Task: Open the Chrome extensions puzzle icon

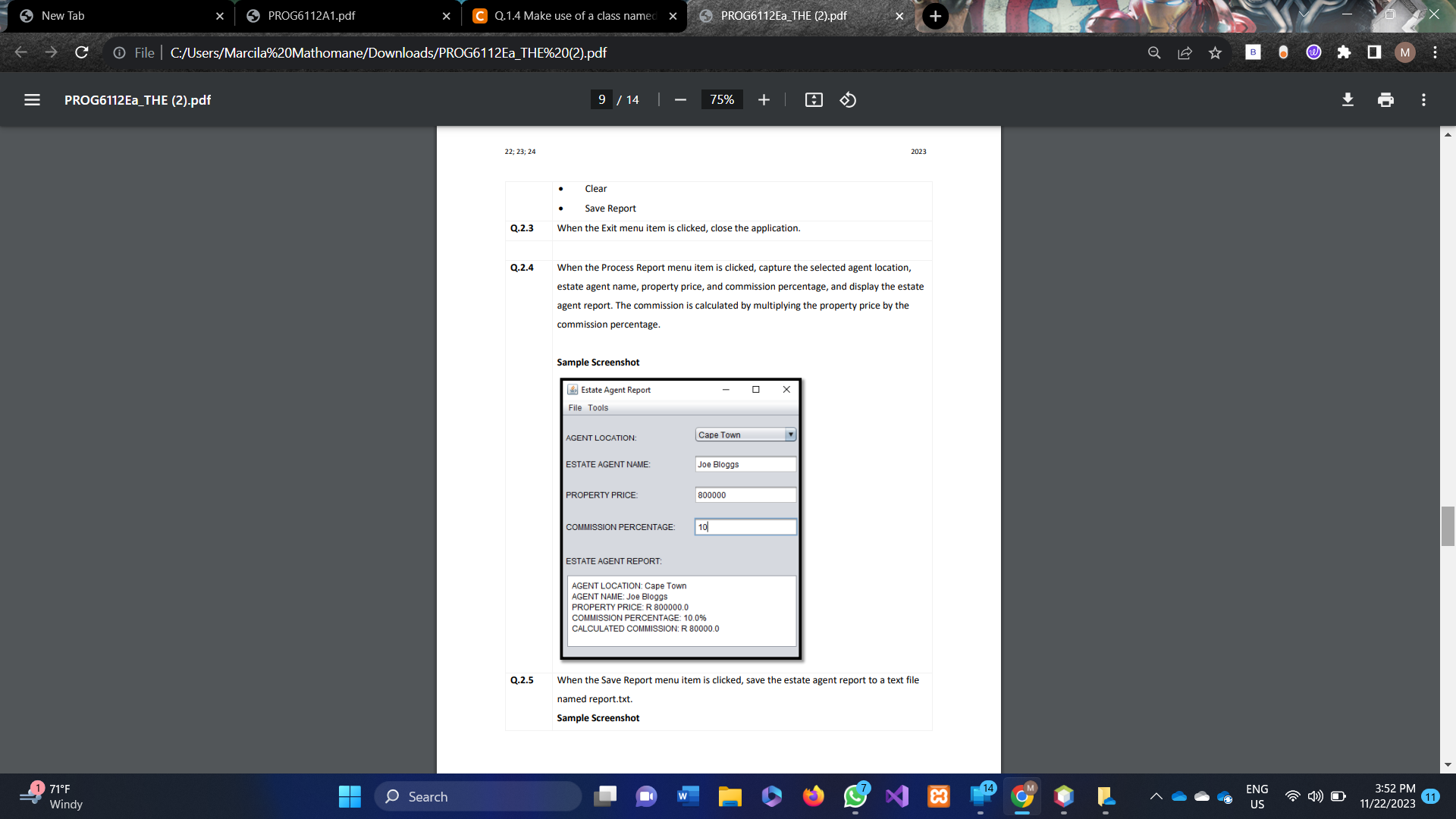Action: click(x=1344, y=52)
